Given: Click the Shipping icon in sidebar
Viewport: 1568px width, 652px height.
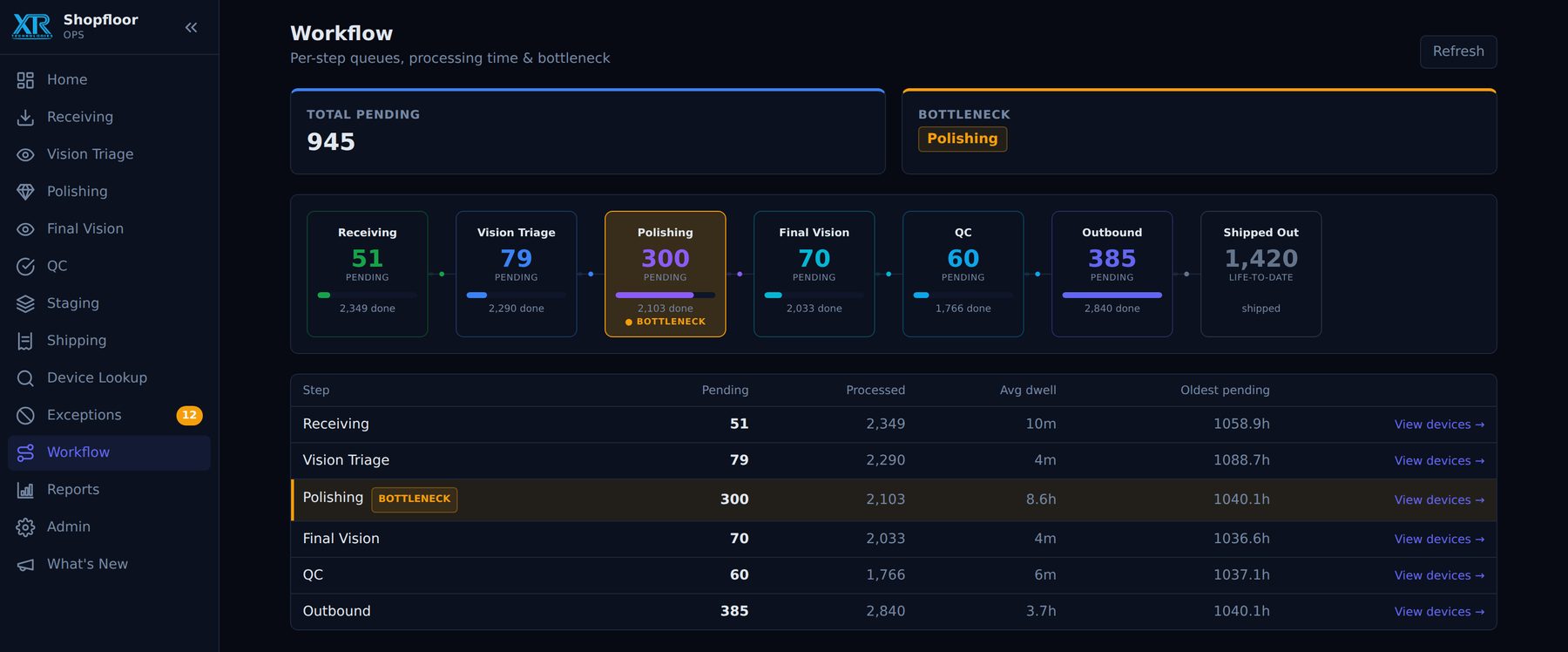Looking at the screenshot, I should (x=25, y=341).
